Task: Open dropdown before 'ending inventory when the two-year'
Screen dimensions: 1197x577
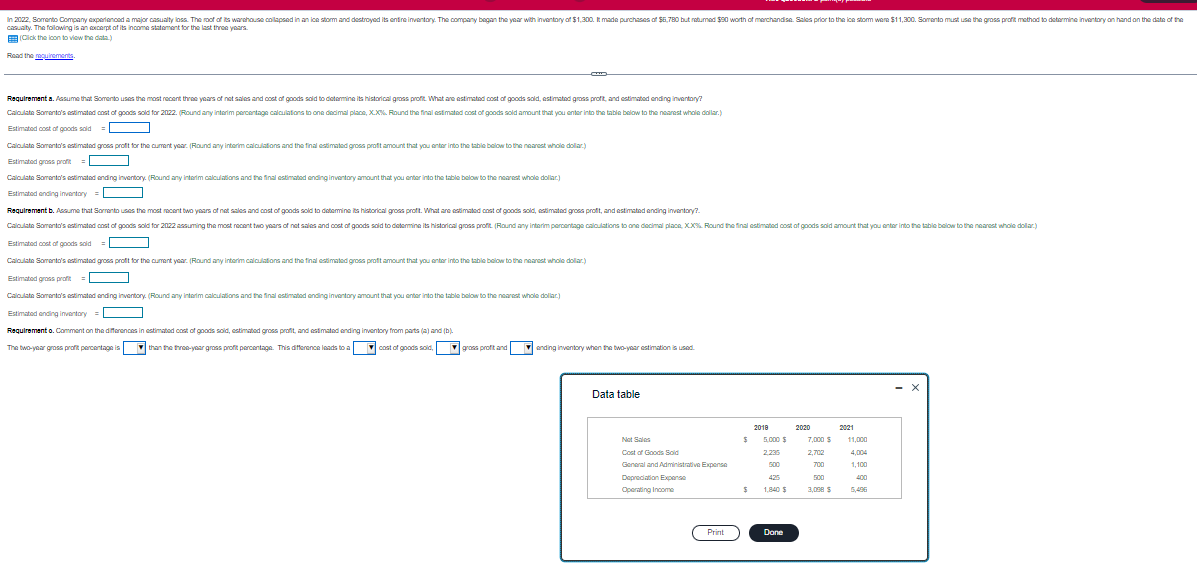Action: click(522, 348)
